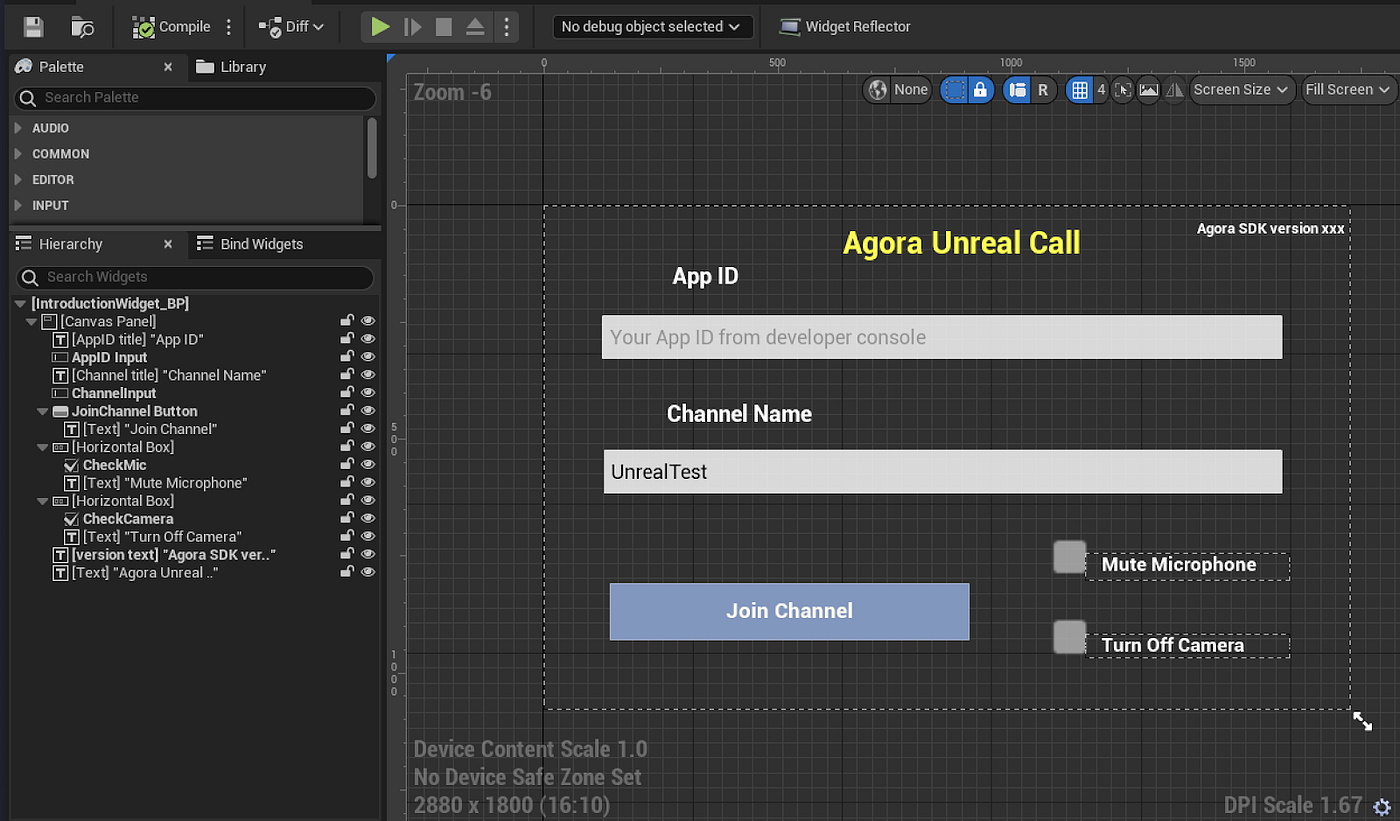Click the mirror flip triangles icon
The height and width of the screenshot is (821, 1400).
click(x=1175, y=90)
